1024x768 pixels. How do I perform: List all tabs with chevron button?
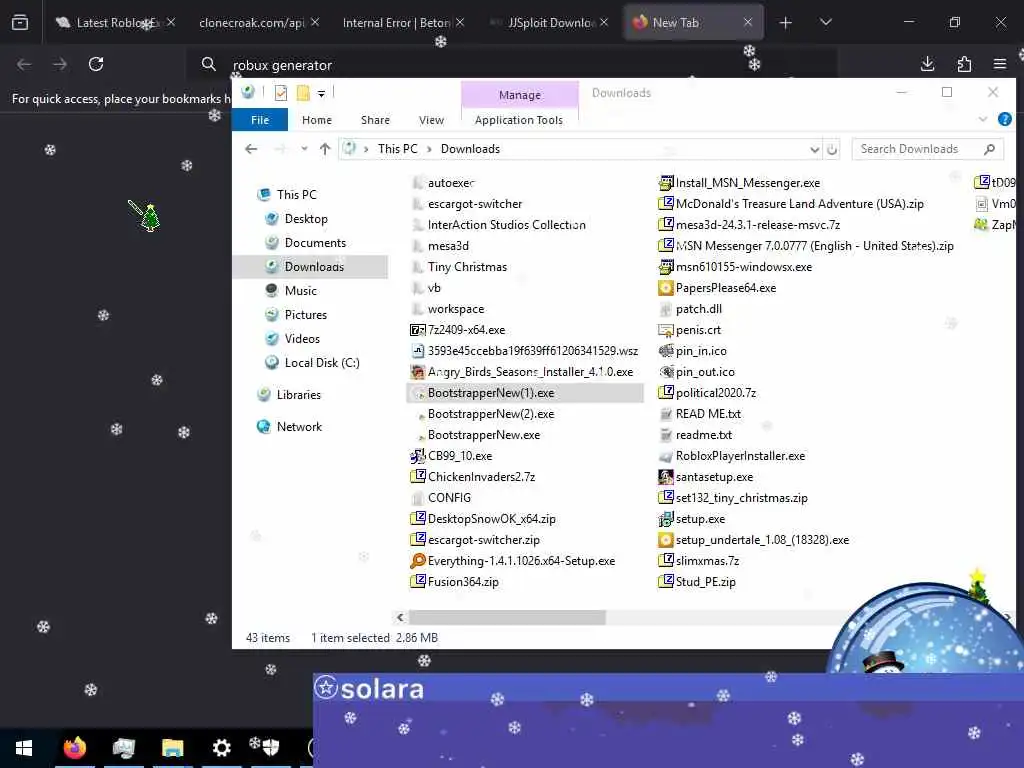(x=825, y=22)
